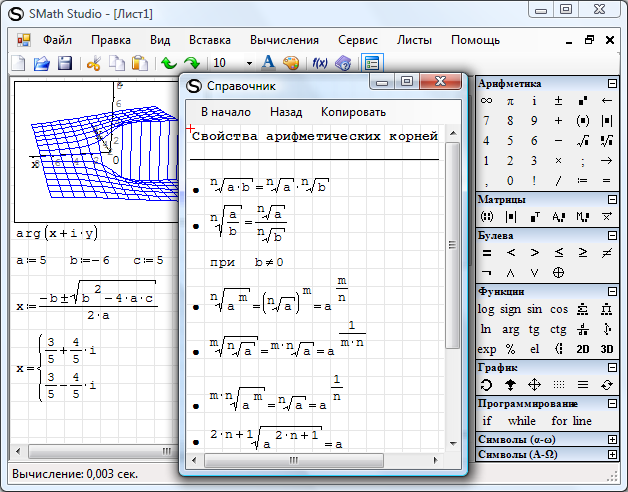Click В начало in Справочник window
Screen dimensions: 628x492
point(226,112)
